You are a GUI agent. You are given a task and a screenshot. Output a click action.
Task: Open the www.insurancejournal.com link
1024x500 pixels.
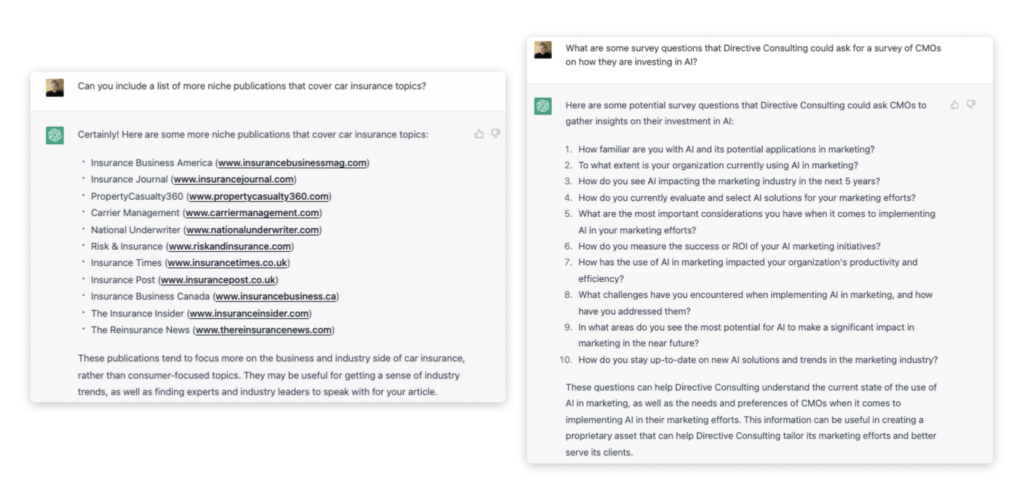pyautogui.click(x=234, y=180)
